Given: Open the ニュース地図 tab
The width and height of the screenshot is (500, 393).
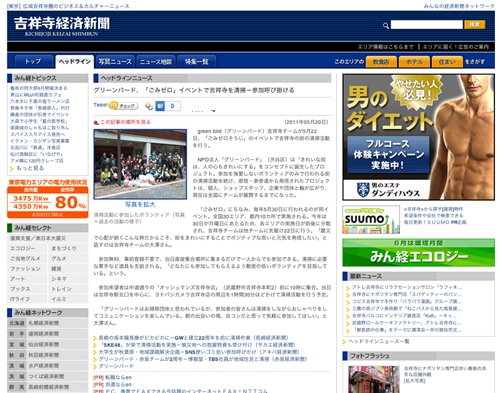Looking at the screenshot, I should pos(156,62).
